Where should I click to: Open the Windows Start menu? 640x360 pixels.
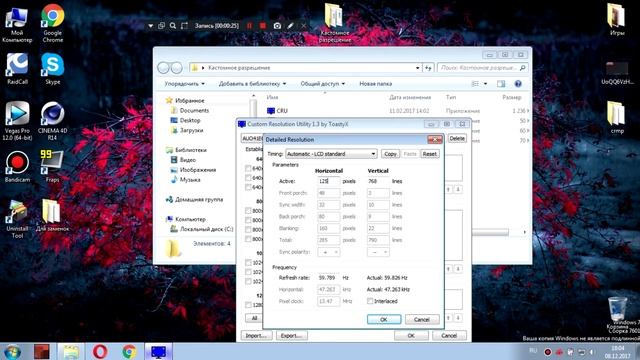point(12,351)
